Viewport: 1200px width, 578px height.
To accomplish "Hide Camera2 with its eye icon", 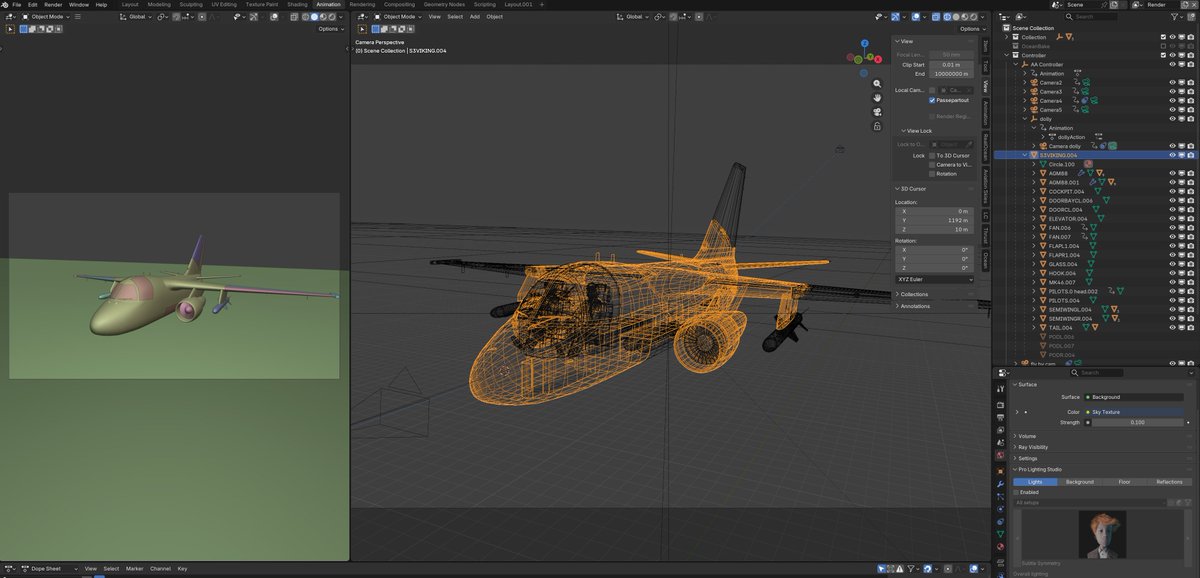I will point(1172,82).
